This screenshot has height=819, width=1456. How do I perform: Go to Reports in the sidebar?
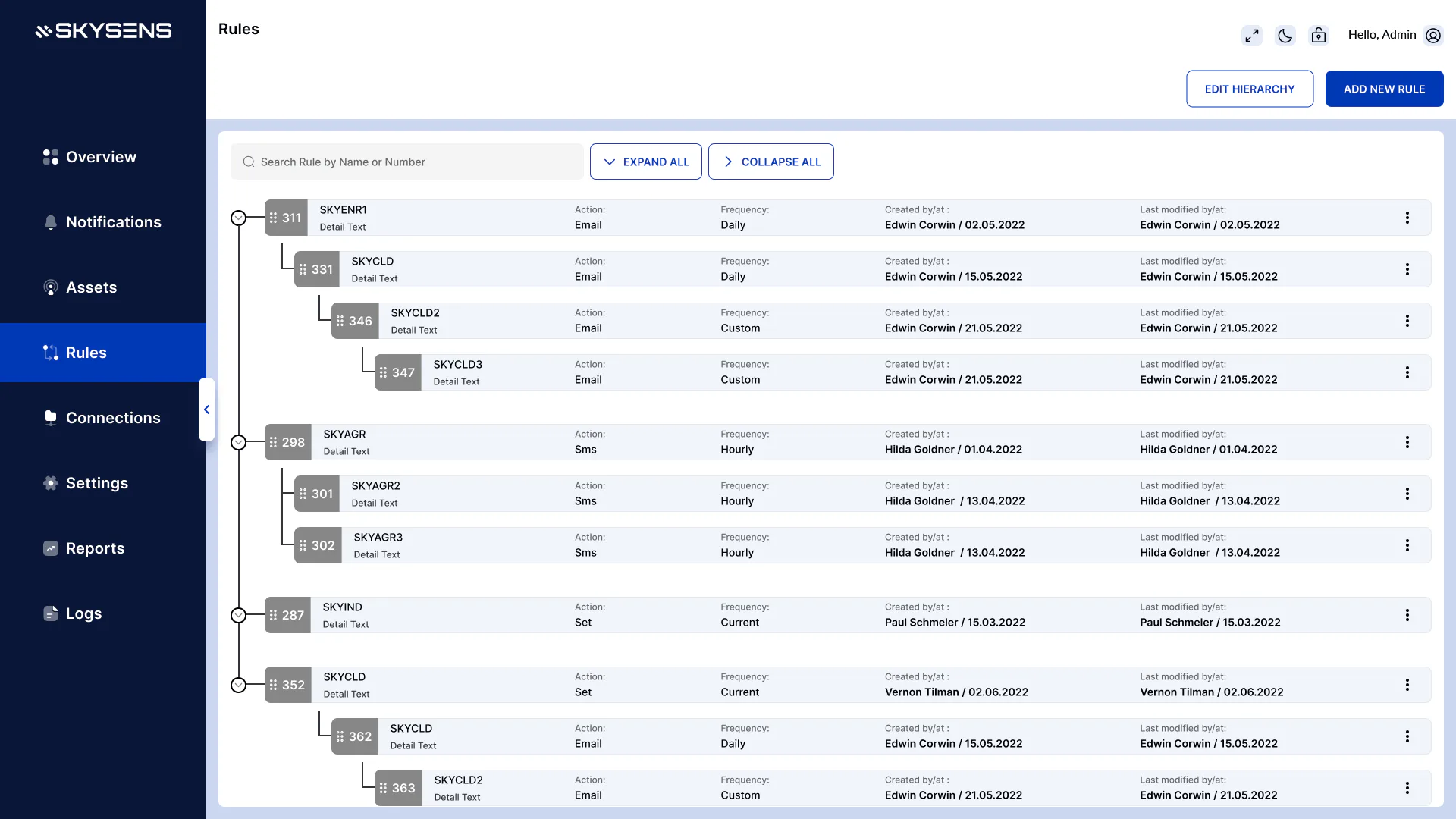(103, 548)
